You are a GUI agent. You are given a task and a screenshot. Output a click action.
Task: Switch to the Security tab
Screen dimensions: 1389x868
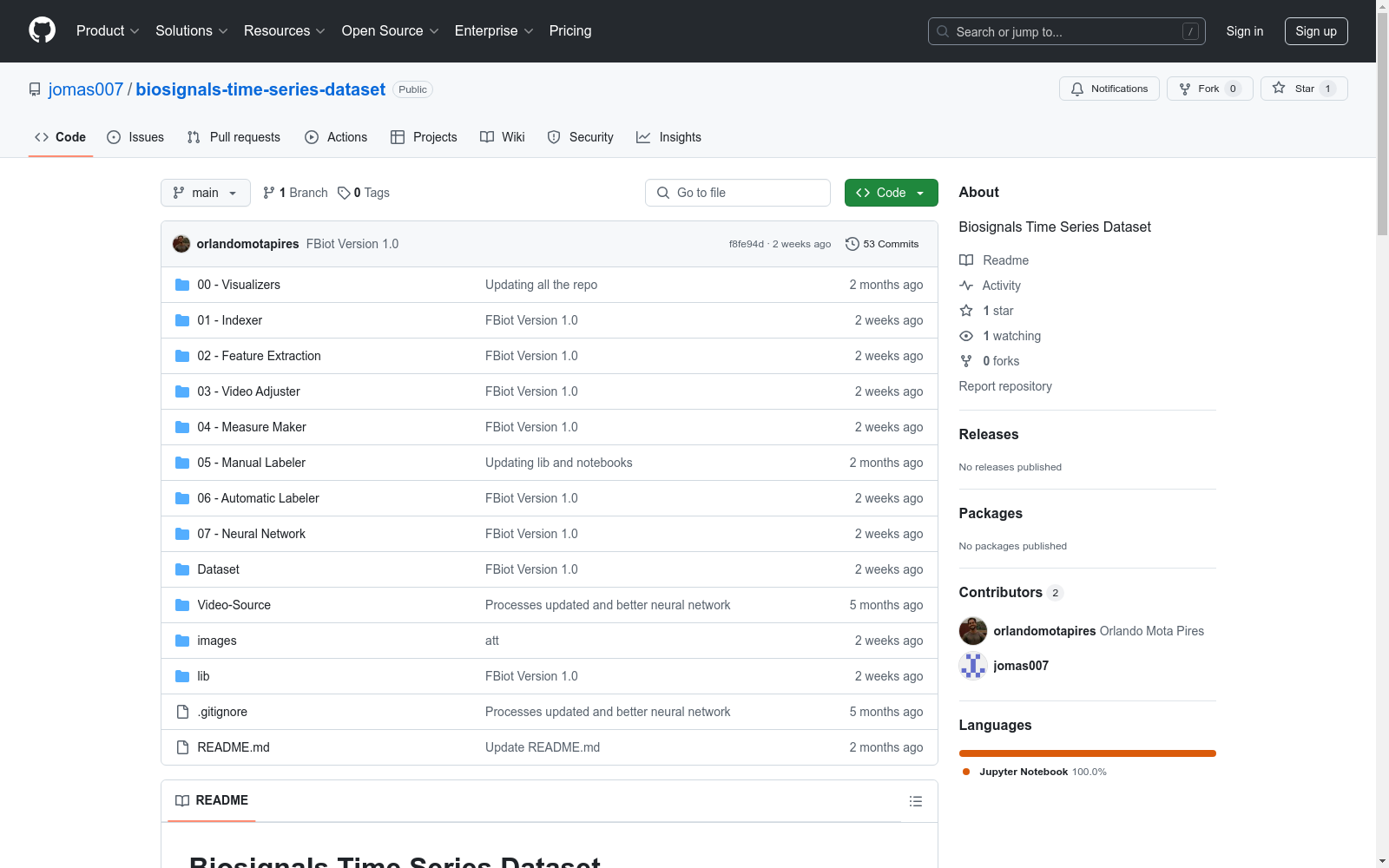(580, 137)
